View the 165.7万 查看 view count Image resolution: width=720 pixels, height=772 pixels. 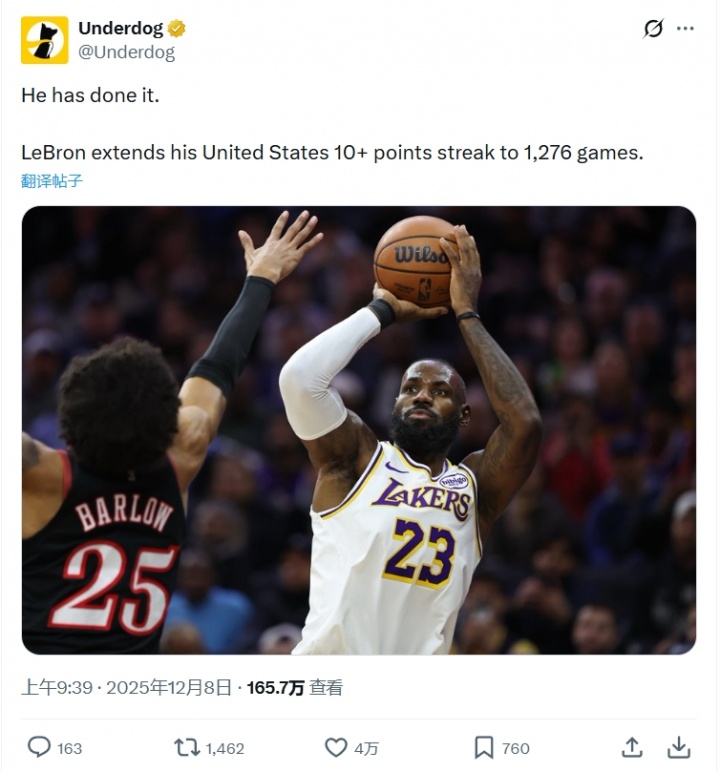pyautogui.click(x=295, y=687)
